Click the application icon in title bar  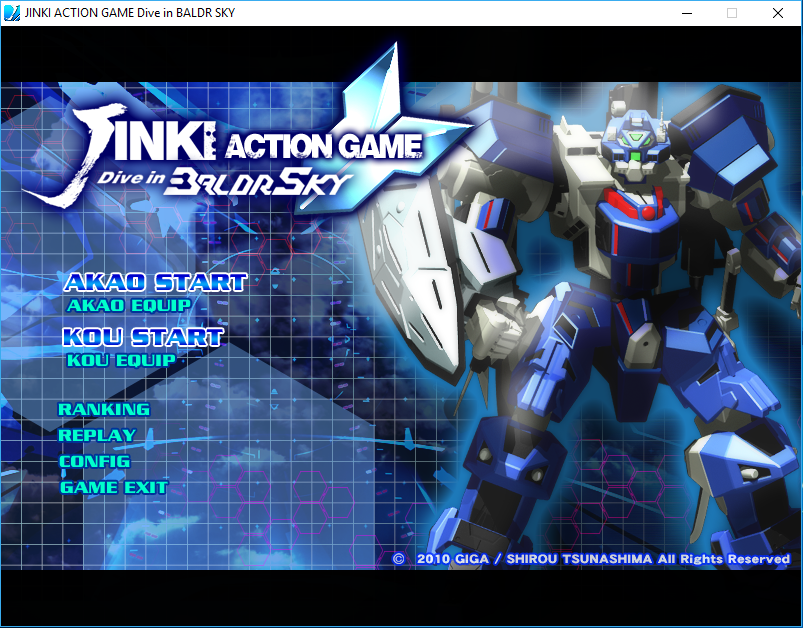12,13
